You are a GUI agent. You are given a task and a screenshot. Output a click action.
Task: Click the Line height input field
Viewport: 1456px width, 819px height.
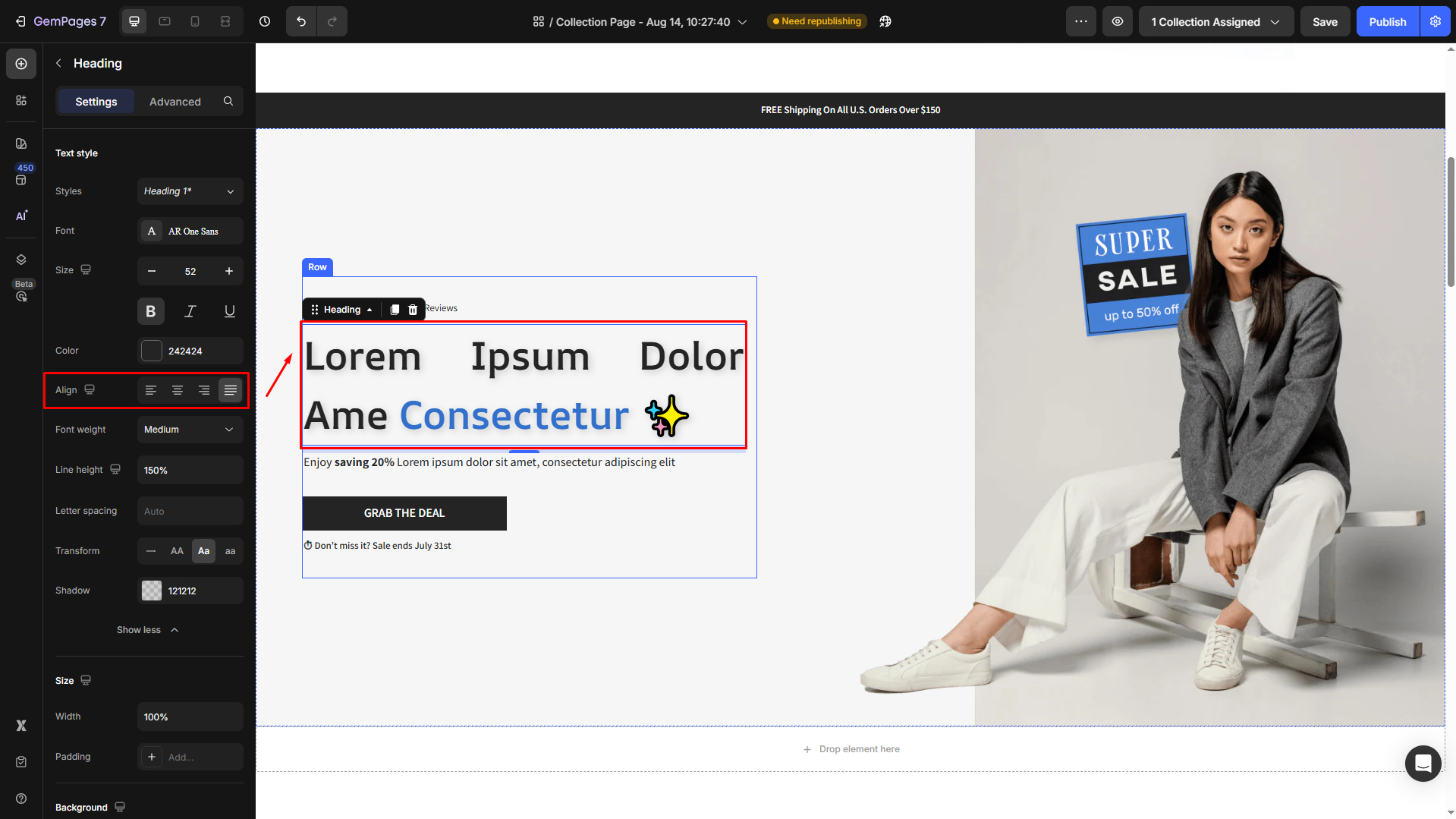pos(190,471)
